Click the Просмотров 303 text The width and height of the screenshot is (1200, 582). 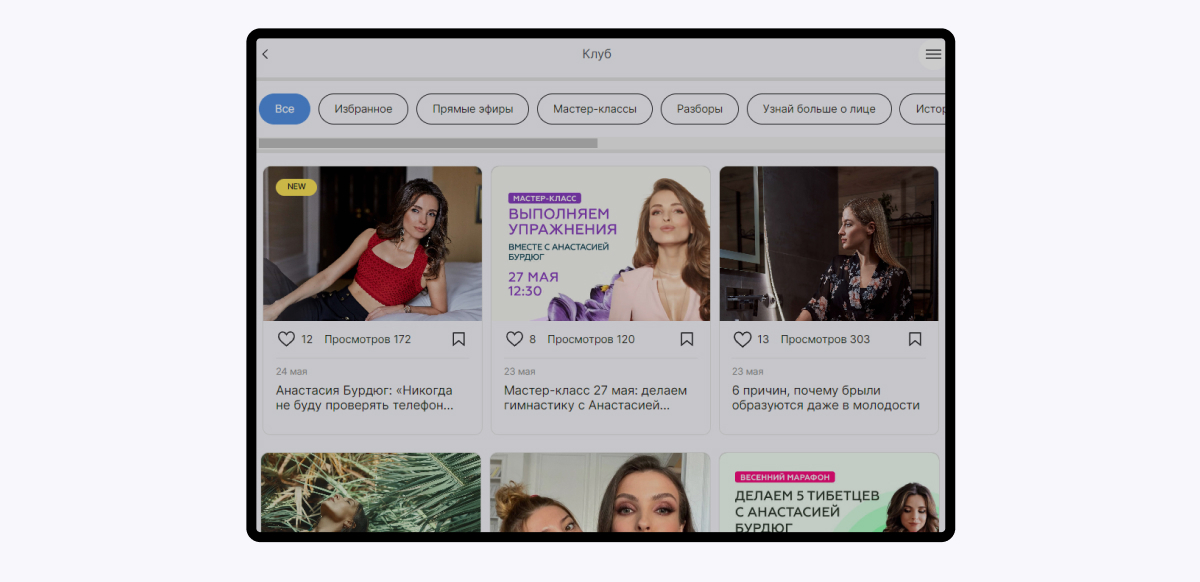(825, 339)
